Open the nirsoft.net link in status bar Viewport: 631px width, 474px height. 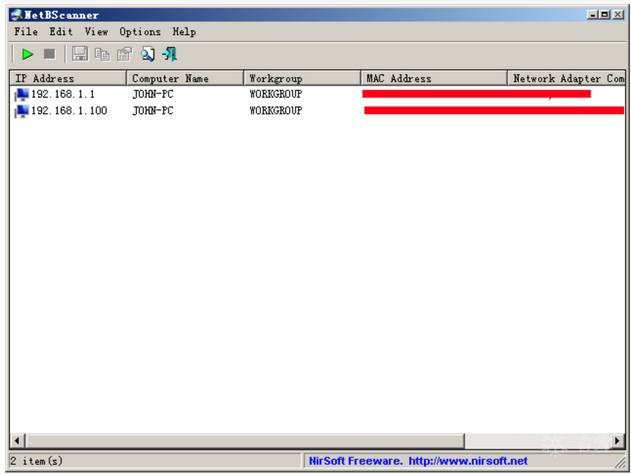(x=468, y=461)
